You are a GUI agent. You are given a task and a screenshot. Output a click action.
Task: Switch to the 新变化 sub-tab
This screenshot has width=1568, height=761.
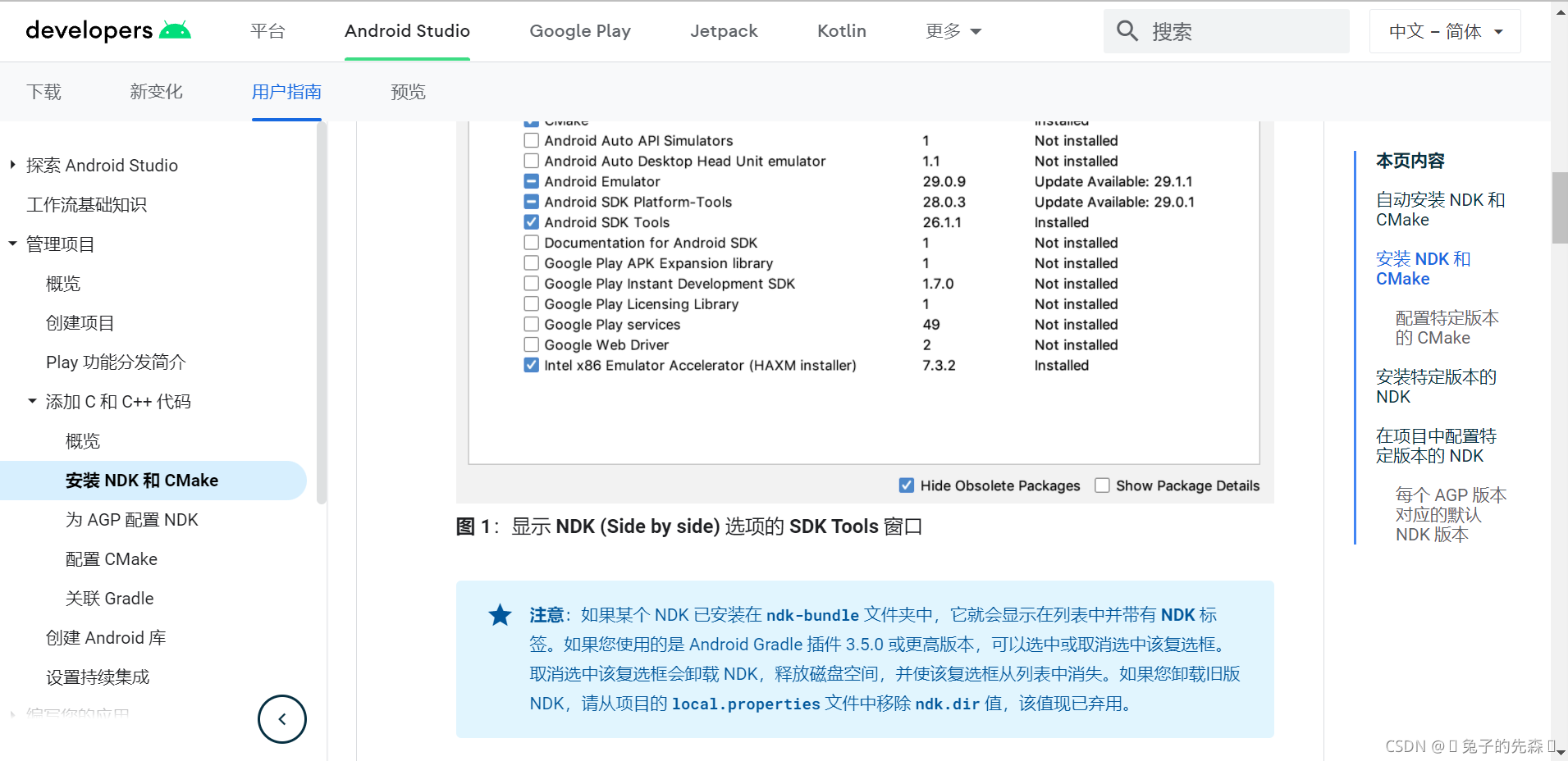pyautogui.click(x=156, y=92)
